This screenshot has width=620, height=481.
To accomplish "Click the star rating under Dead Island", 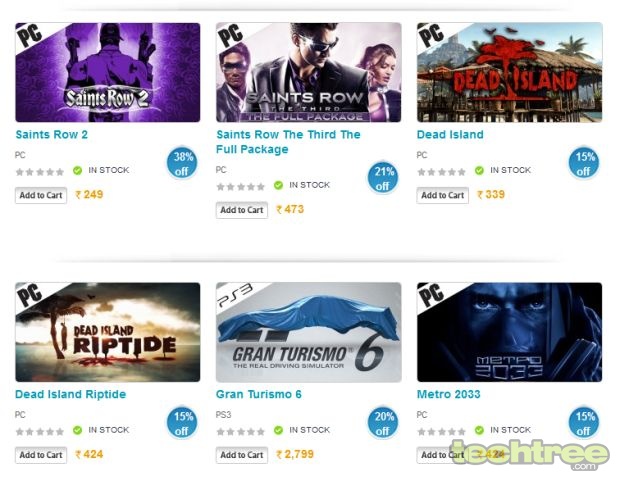I will pyautogui.click(x=441, y=172).
